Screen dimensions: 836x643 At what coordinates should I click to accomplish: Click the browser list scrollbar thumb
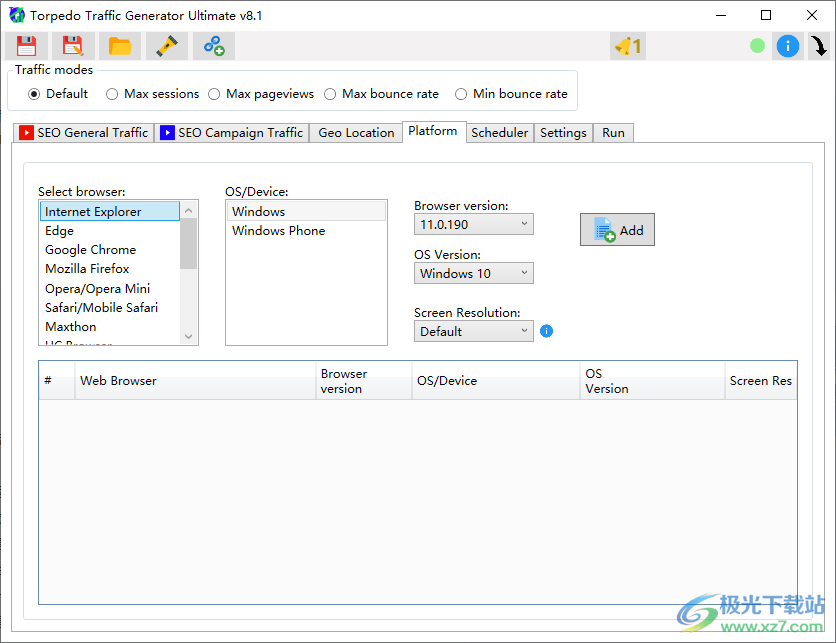(189, 244)
